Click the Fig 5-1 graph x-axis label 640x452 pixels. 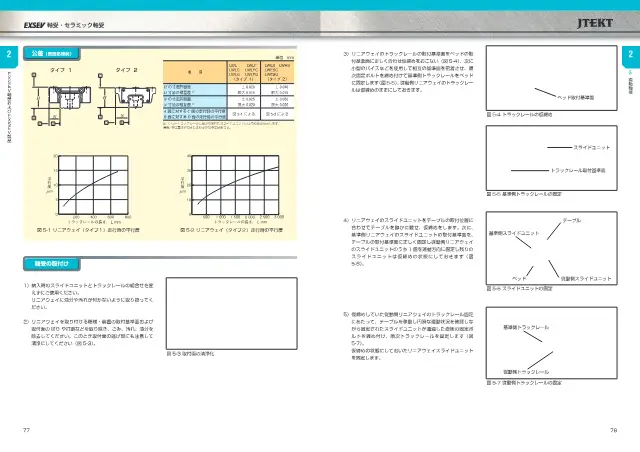(94, 222)
